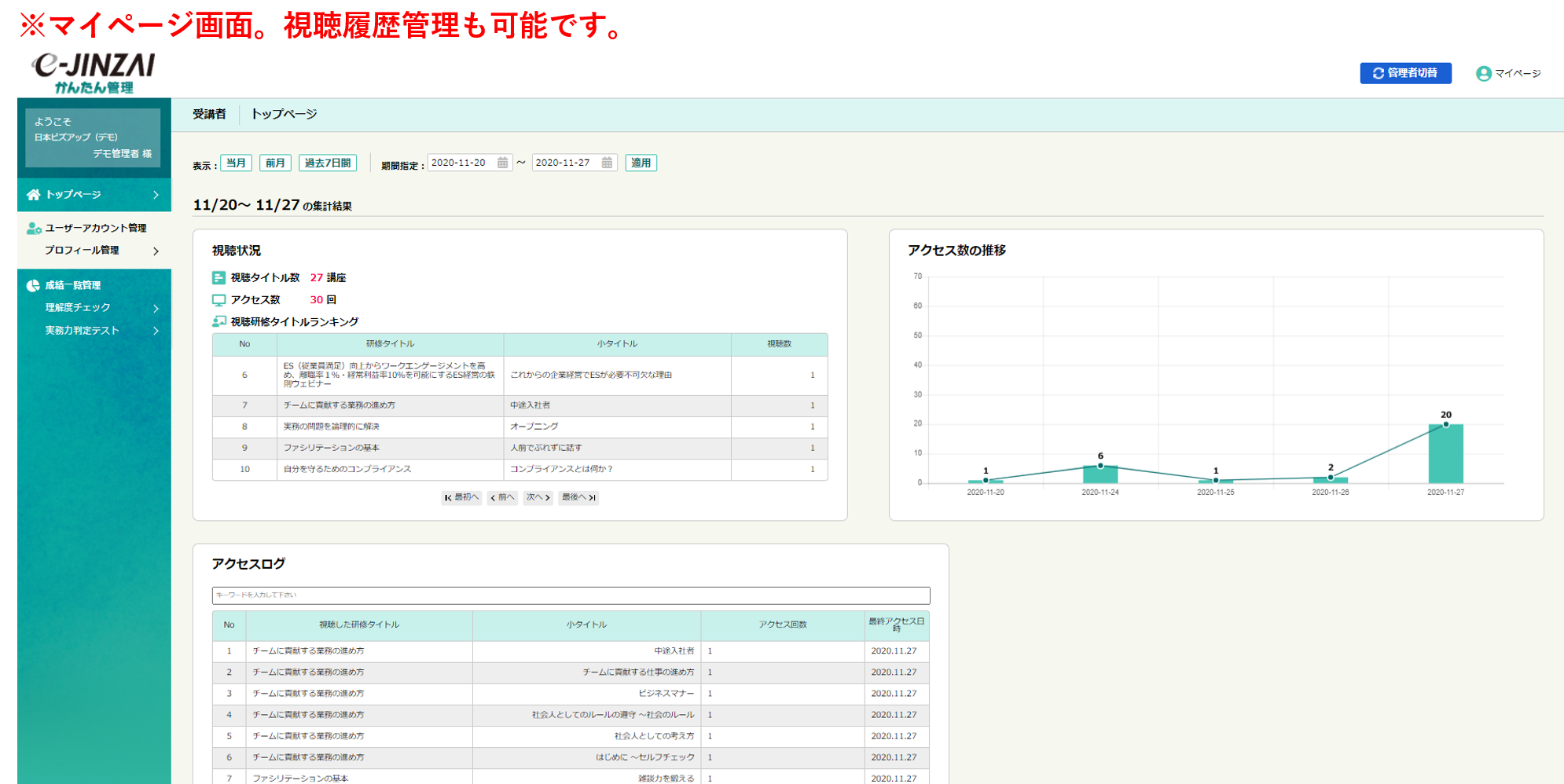Click the home icon beside トップページ
1564x784 pixels.
pyautogui.click(x=33, y=195)
